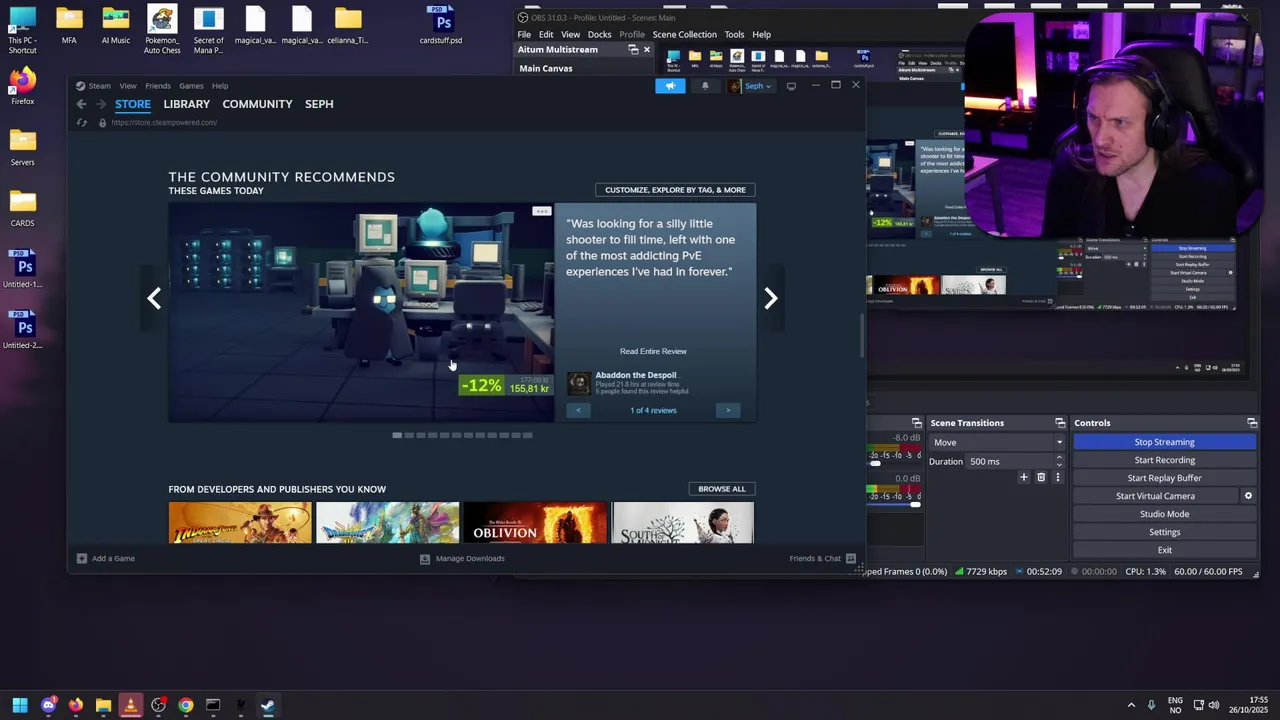Reload the Steam store page

[x=82, y=122]
